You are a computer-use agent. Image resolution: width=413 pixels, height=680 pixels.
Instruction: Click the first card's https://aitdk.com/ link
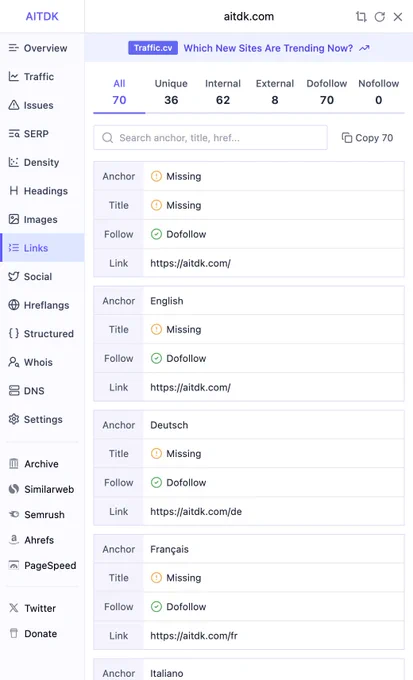[190, 263]
